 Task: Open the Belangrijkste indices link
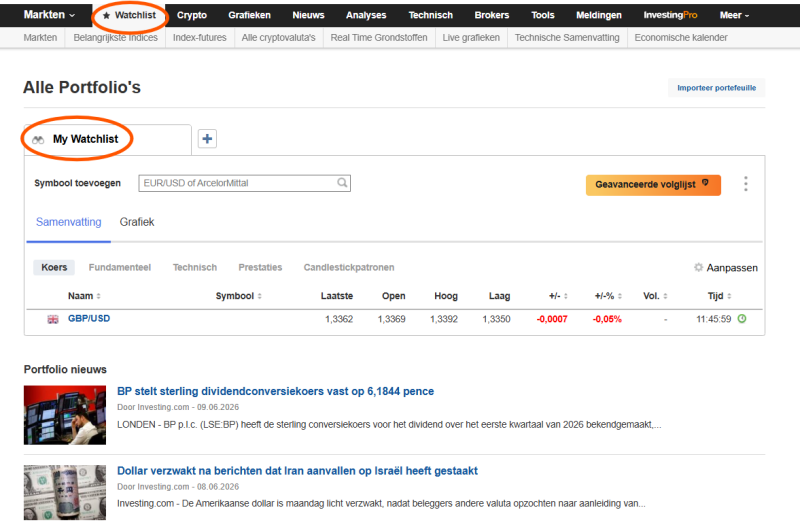(115, 37)
